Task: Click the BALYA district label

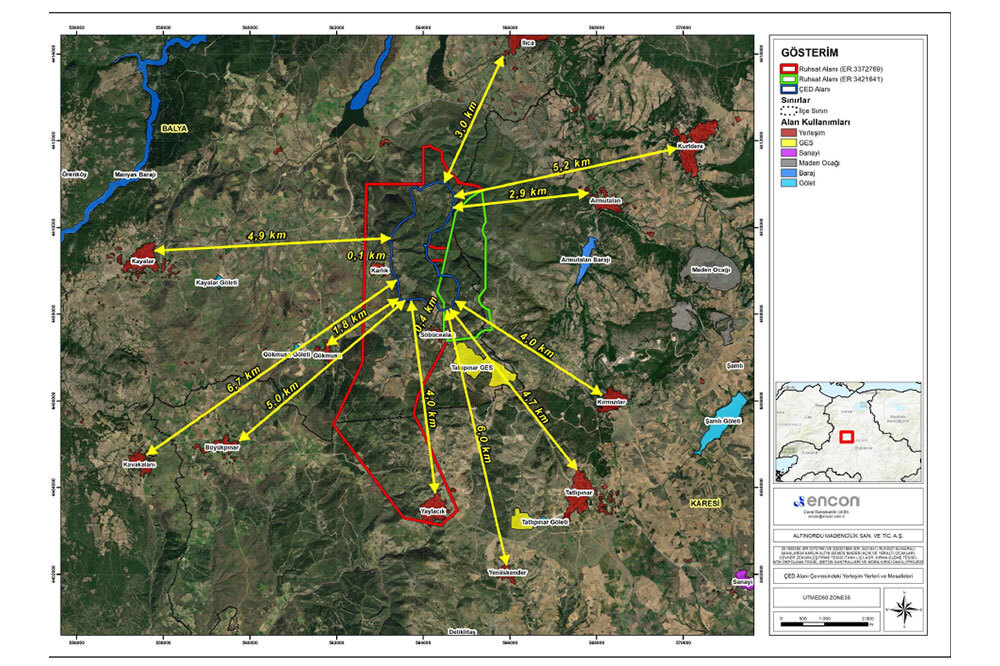Action: [x=174, y=128]
